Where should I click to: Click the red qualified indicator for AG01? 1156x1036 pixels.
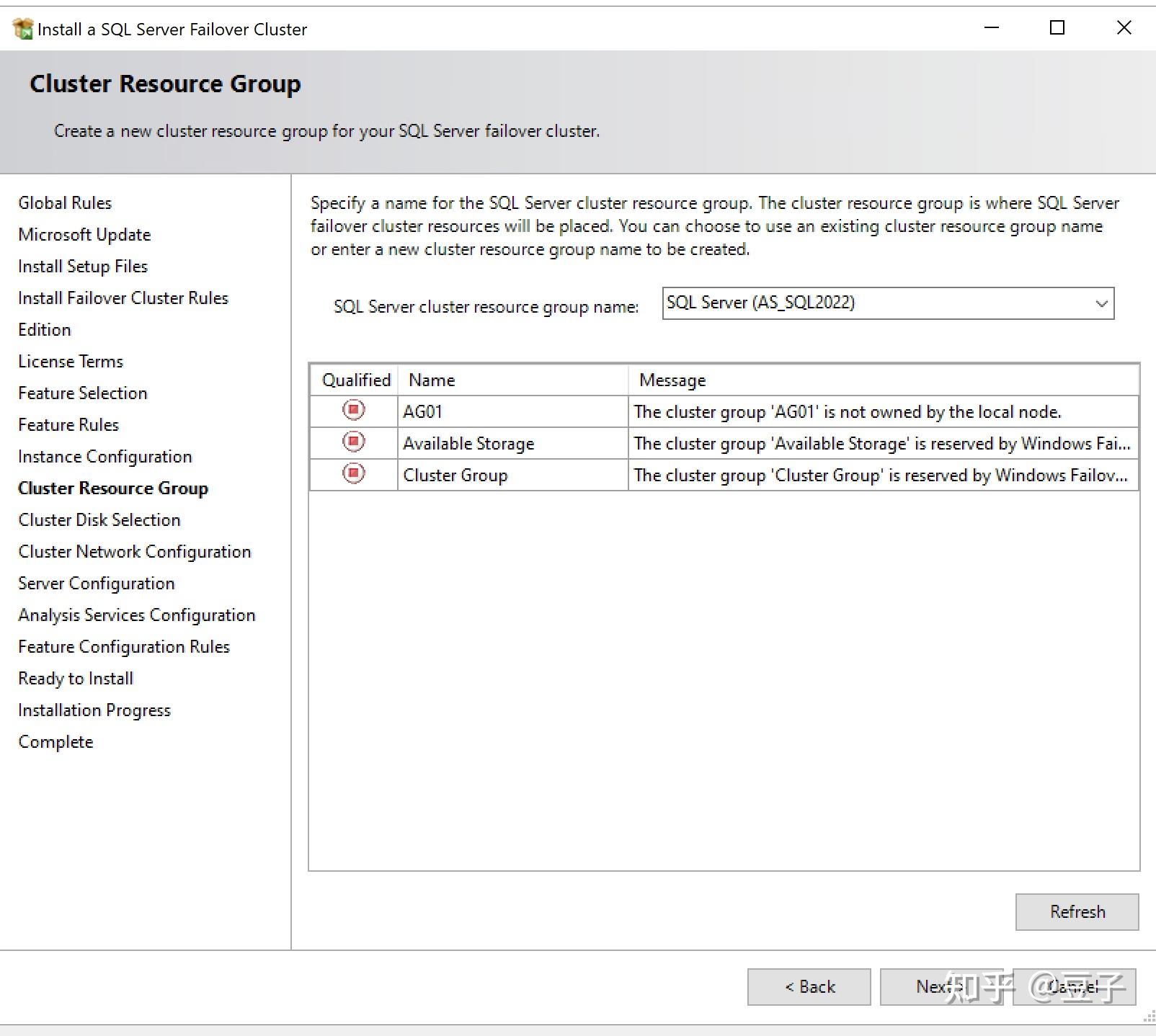(x=352, y=411)
